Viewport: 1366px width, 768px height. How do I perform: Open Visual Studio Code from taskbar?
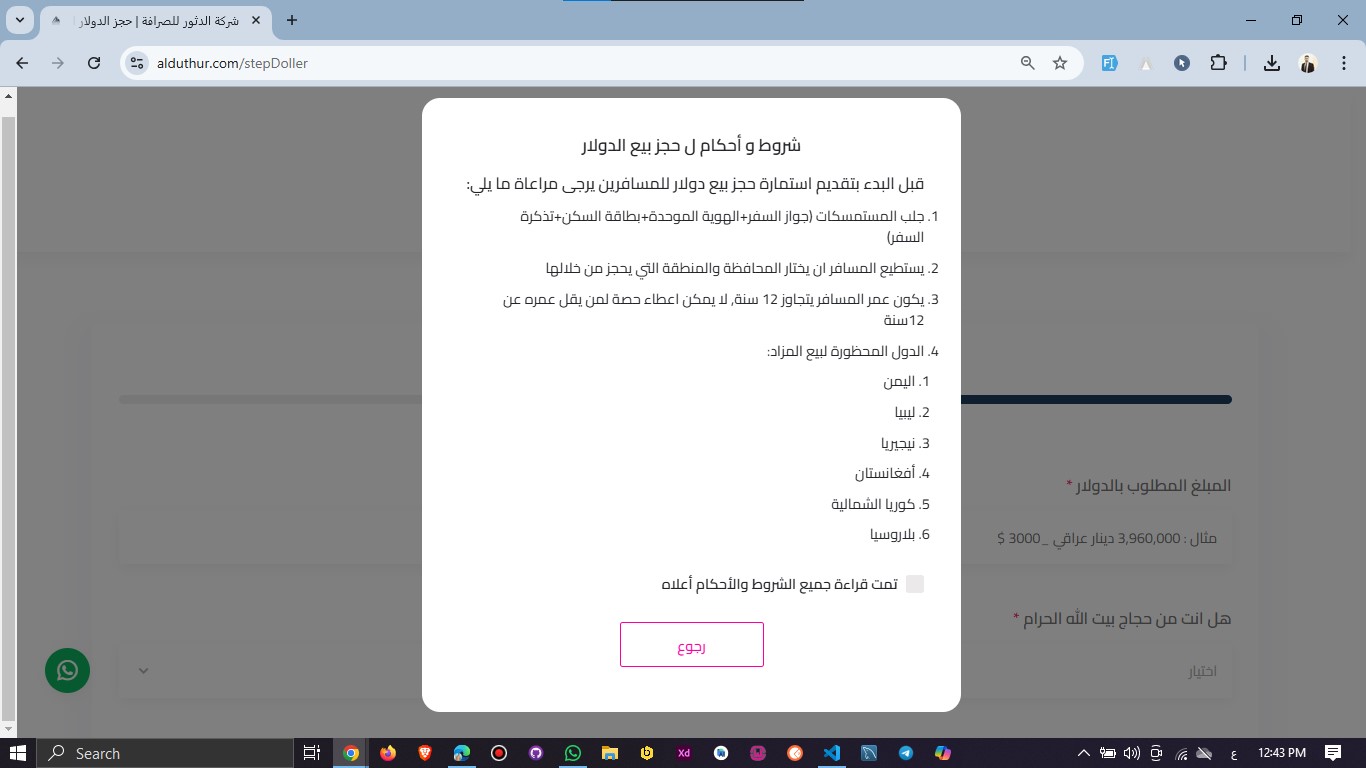[831, 753]
